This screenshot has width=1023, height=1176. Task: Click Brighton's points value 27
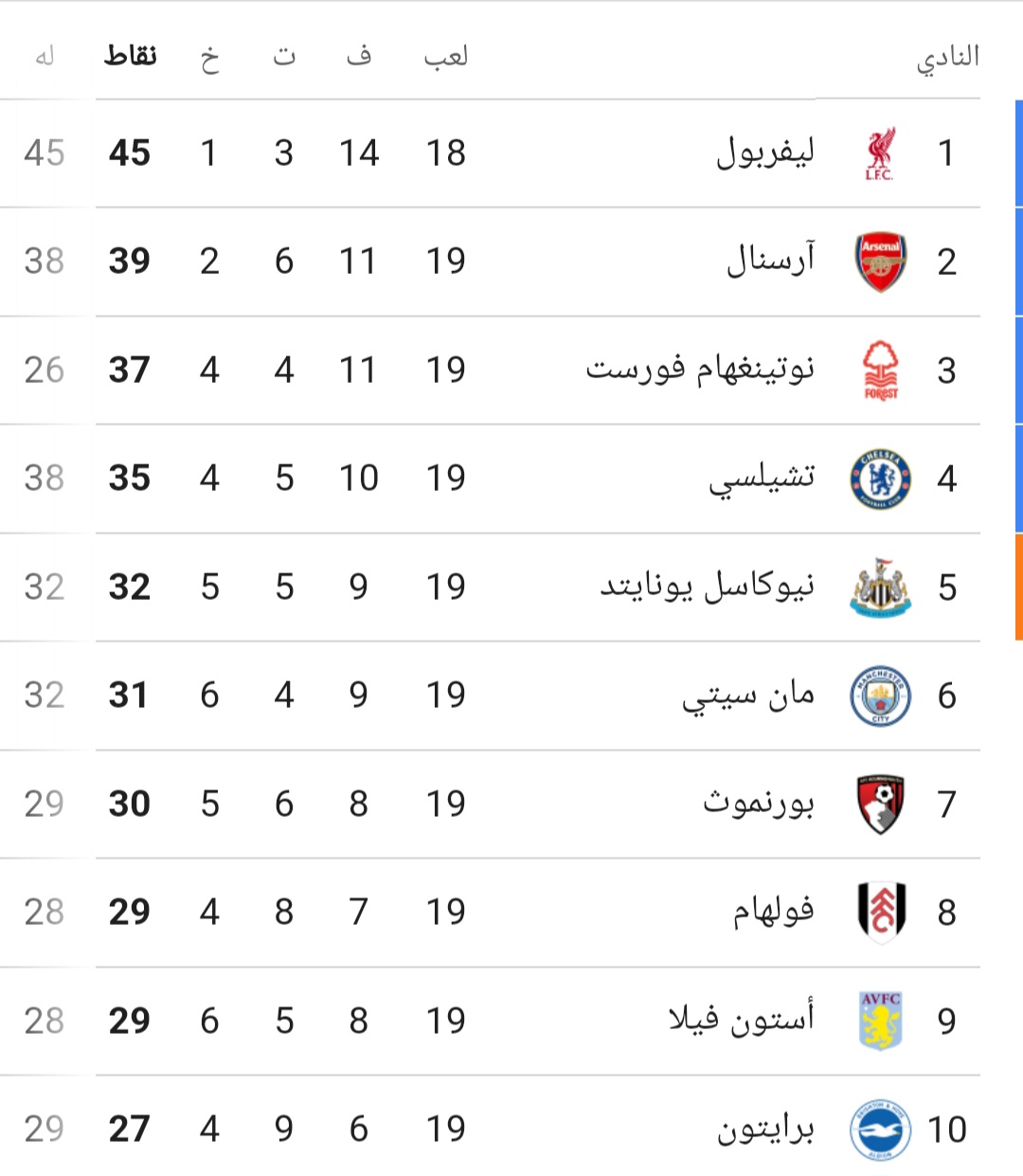(x=130, y=1129)
